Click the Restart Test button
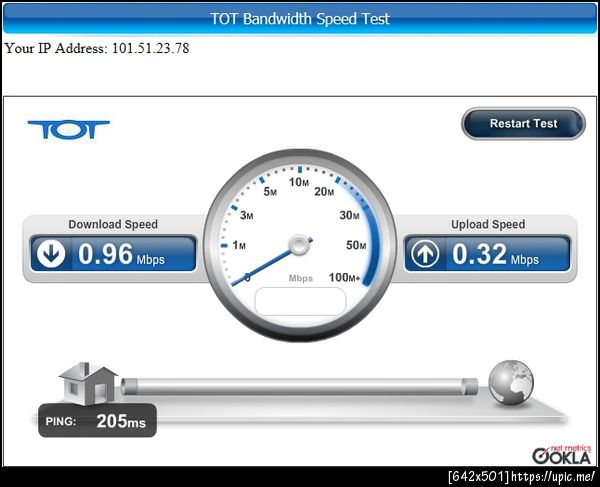Screen dimensions: 600x487 (523, 124)
